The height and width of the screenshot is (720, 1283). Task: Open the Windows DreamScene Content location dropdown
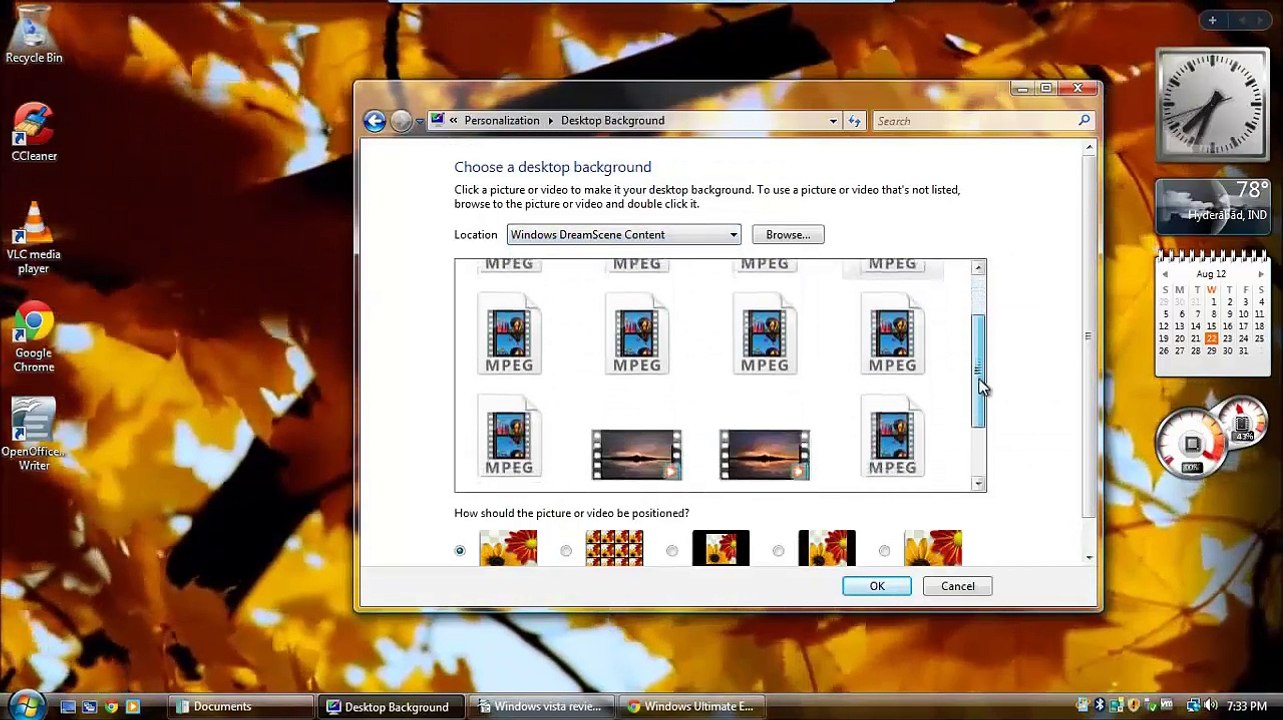tap(624, 235)
